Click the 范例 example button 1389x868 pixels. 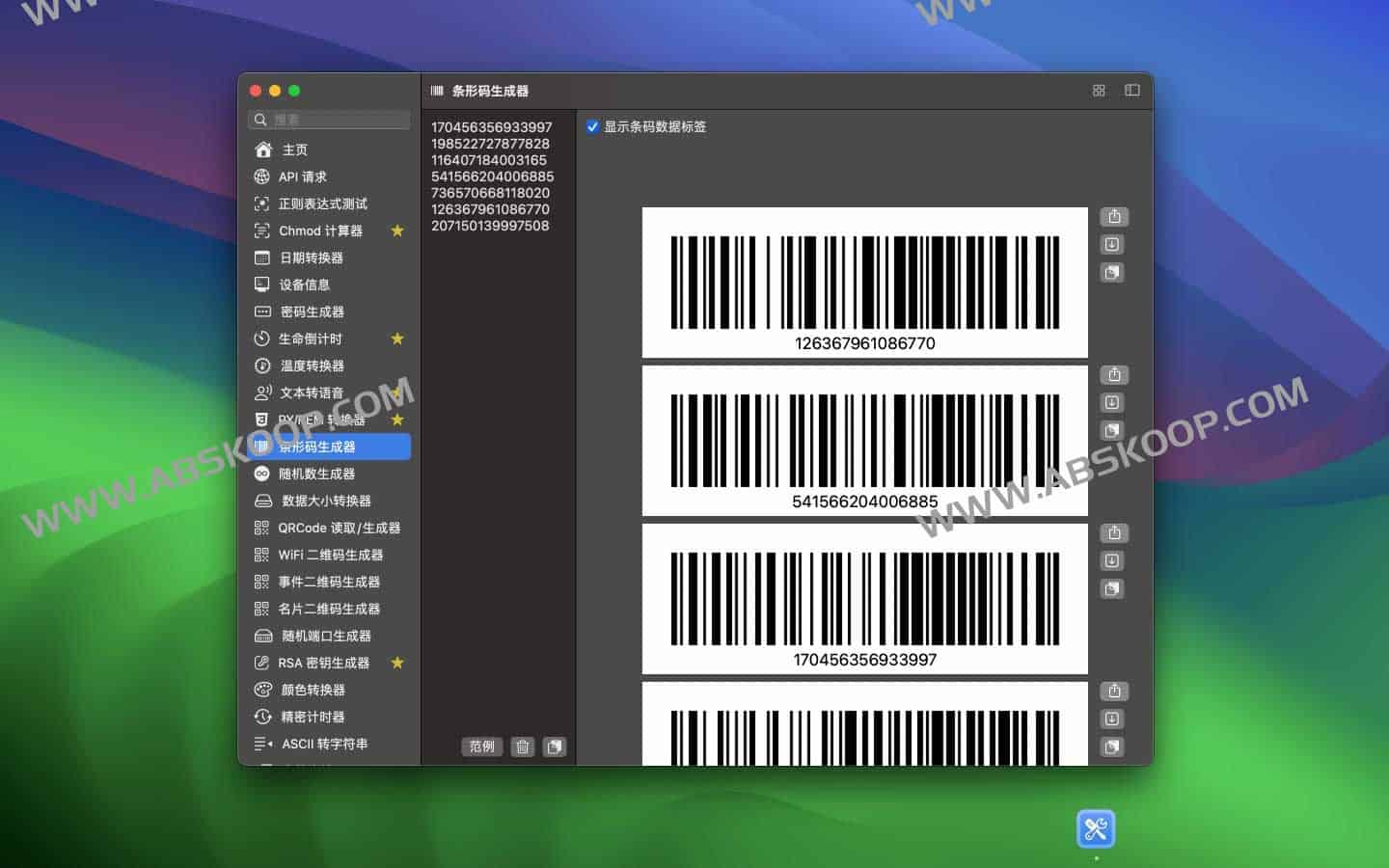pos(481,746)
